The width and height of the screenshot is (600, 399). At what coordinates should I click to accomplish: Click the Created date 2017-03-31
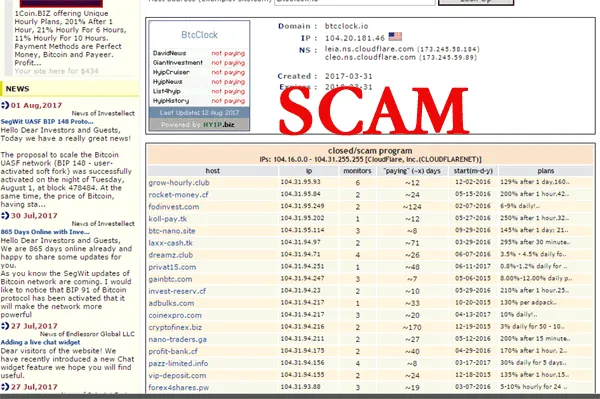click(349, 76)
